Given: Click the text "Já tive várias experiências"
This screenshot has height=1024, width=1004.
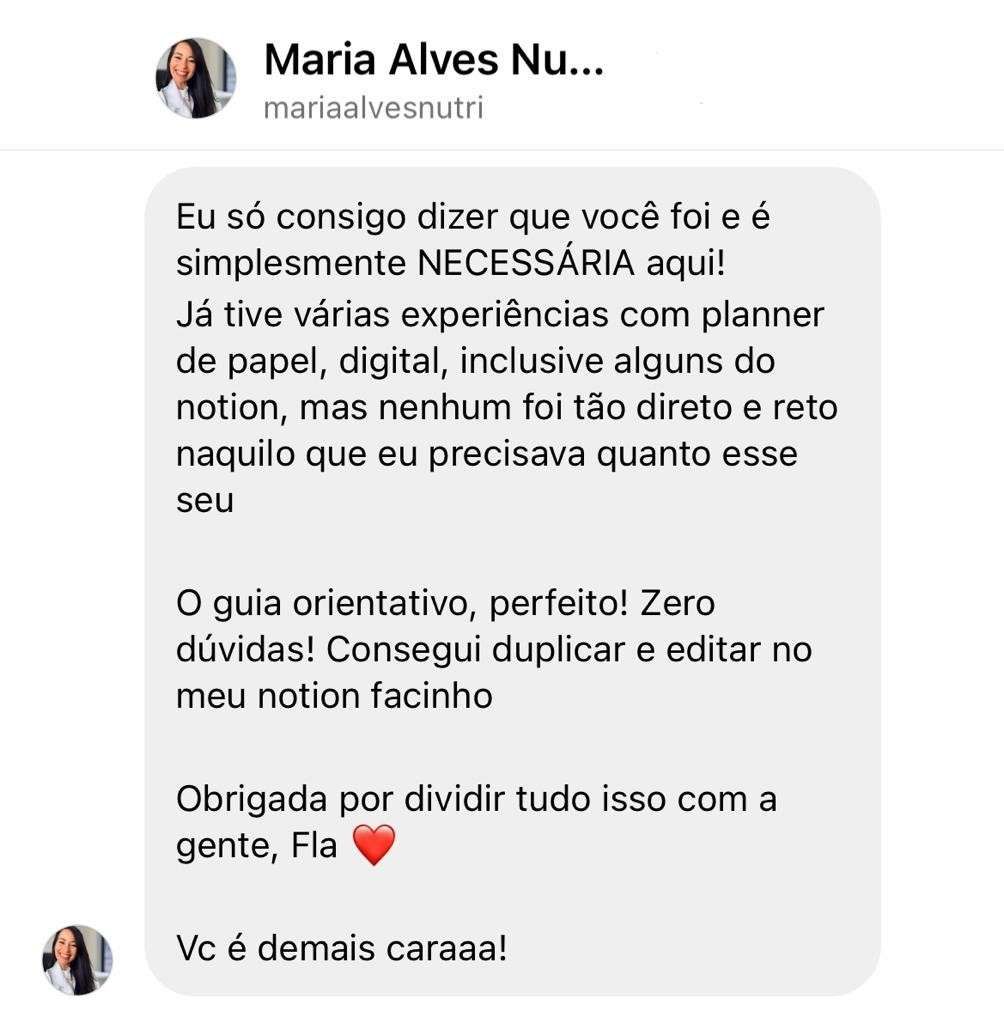Looking at the screenshot, I should 391,315.
